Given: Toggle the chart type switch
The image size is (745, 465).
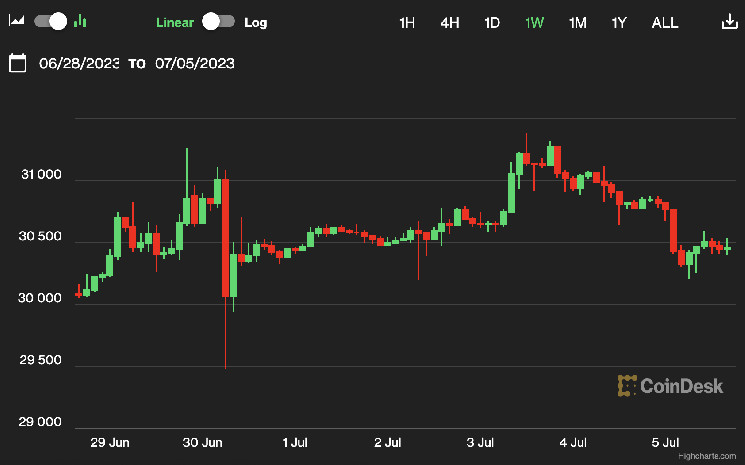Looking at the screenshot, I should tap(50, 21).
